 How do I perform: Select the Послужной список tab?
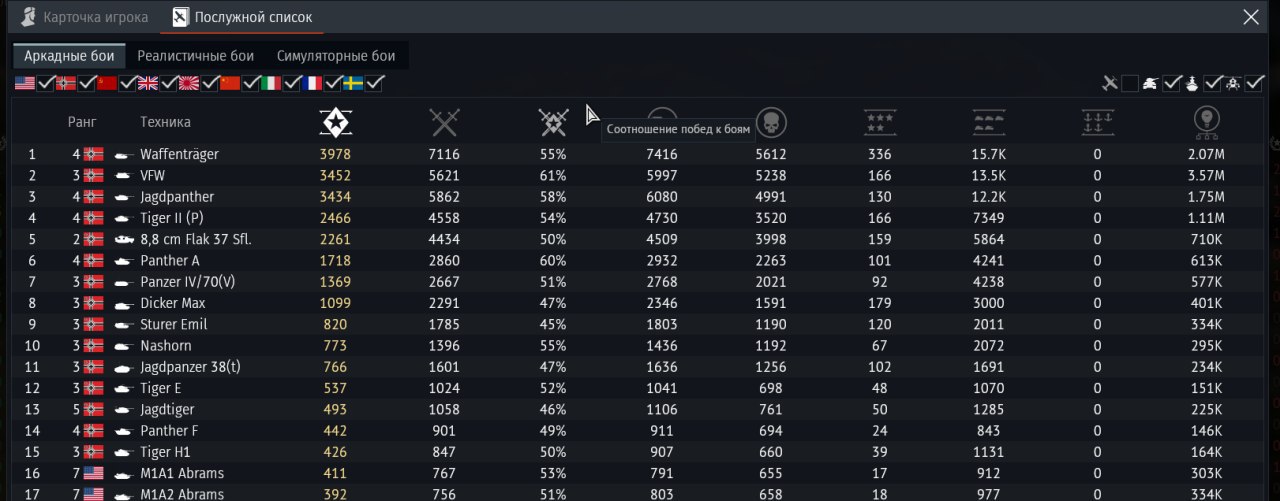click(x=242, y=17)
